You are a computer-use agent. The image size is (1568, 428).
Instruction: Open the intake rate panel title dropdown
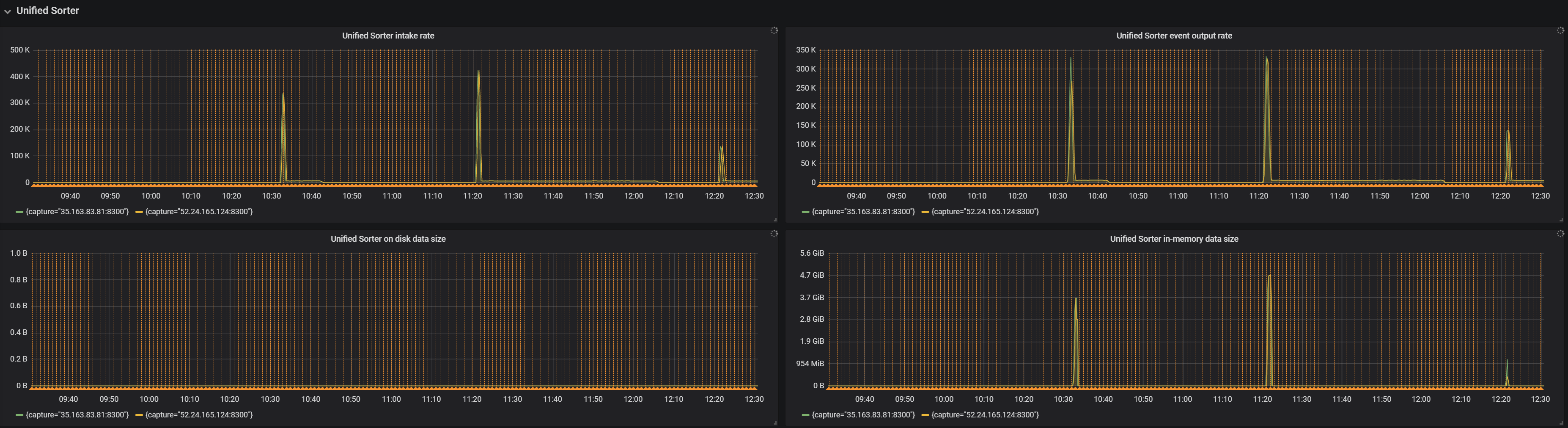pyautogui.click(x=388, y=35)
